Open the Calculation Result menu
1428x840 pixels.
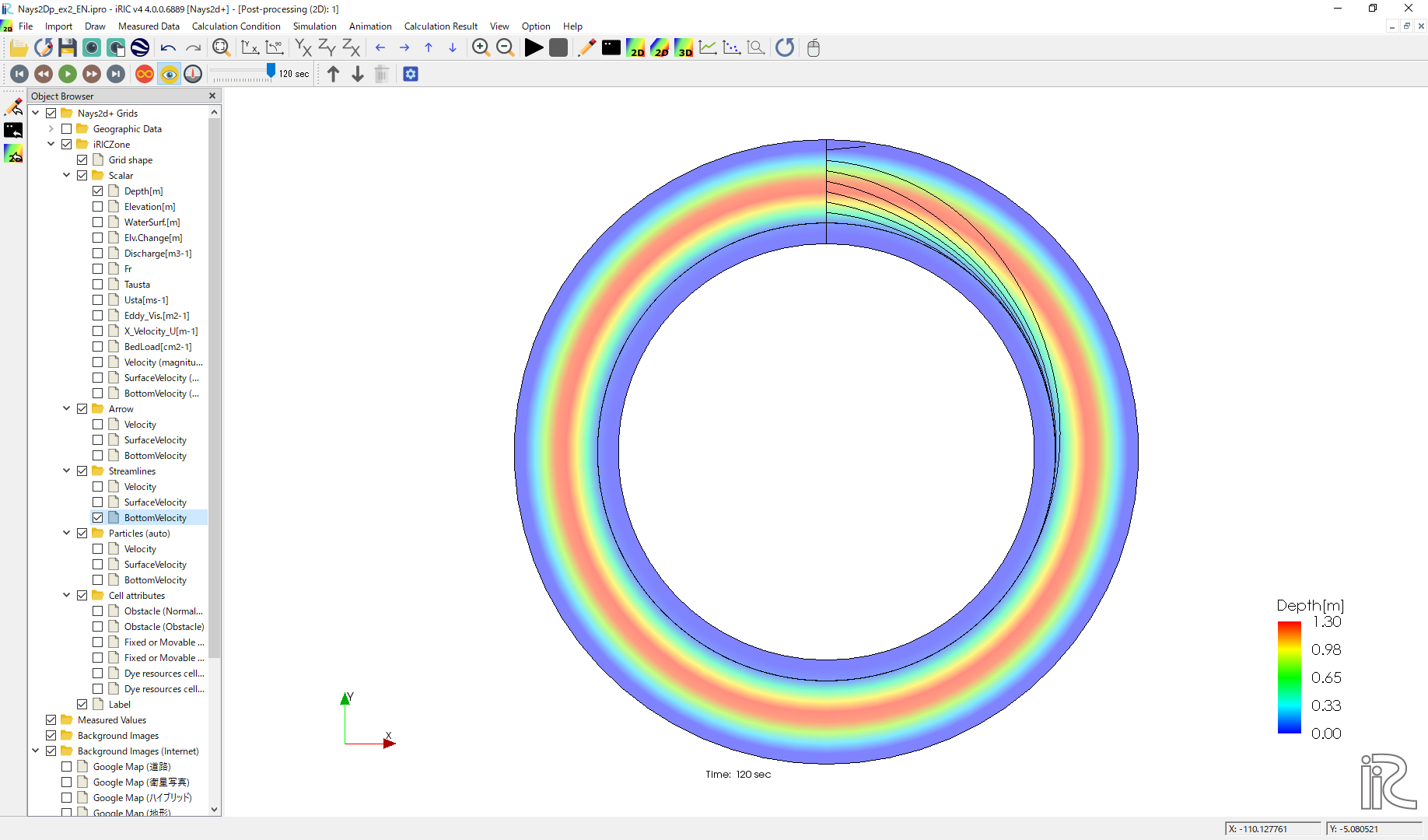(x=441, y=26)
